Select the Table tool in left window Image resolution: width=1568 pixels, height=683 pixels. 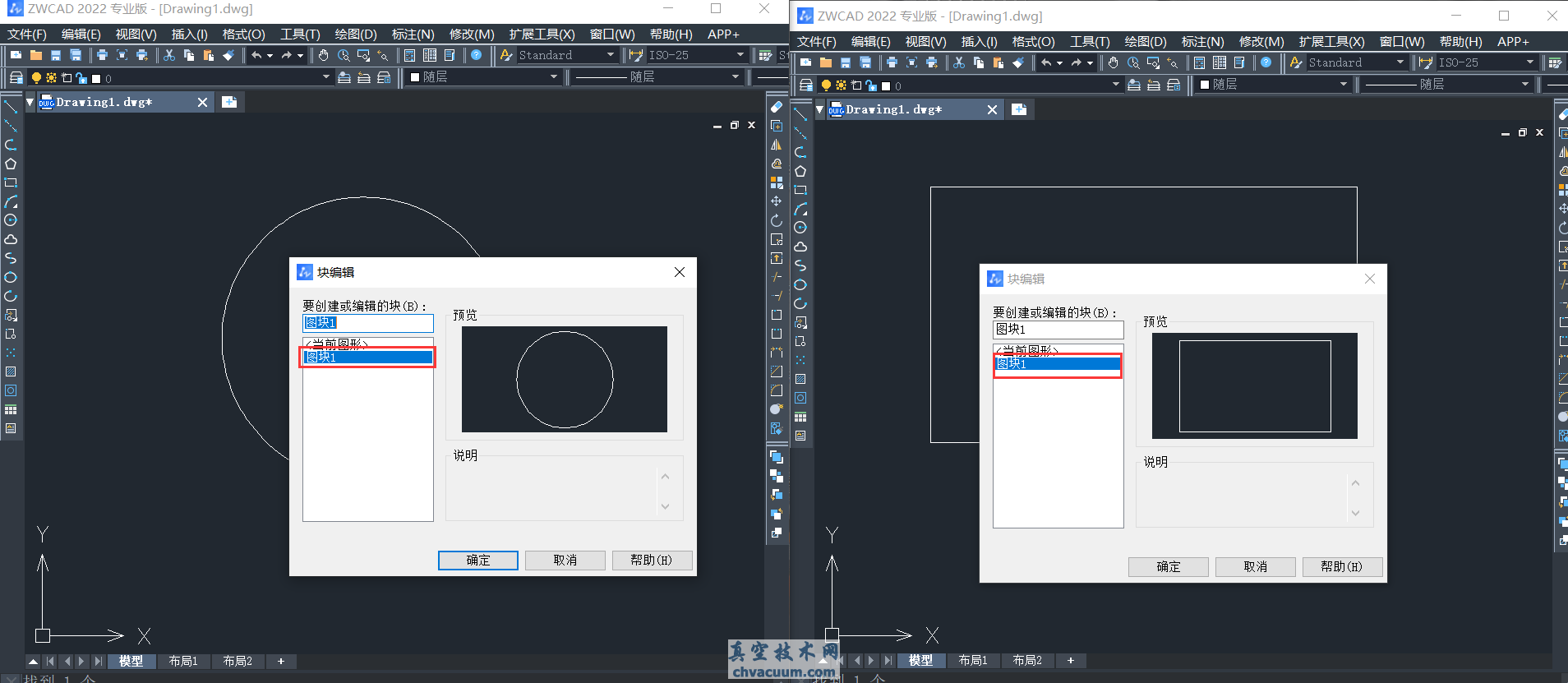(x=11, y=409)
